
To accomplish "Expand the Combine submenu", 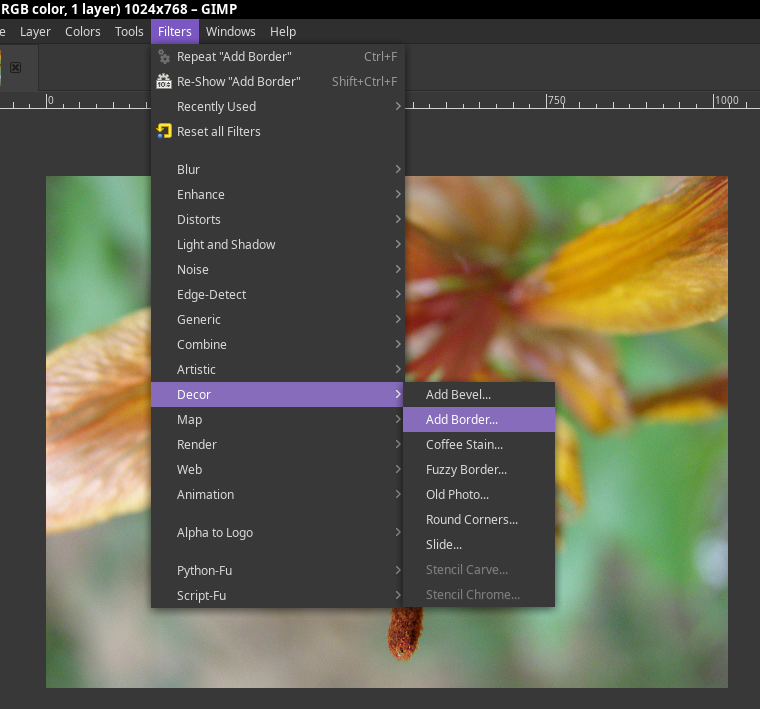I will coord(278,345).
